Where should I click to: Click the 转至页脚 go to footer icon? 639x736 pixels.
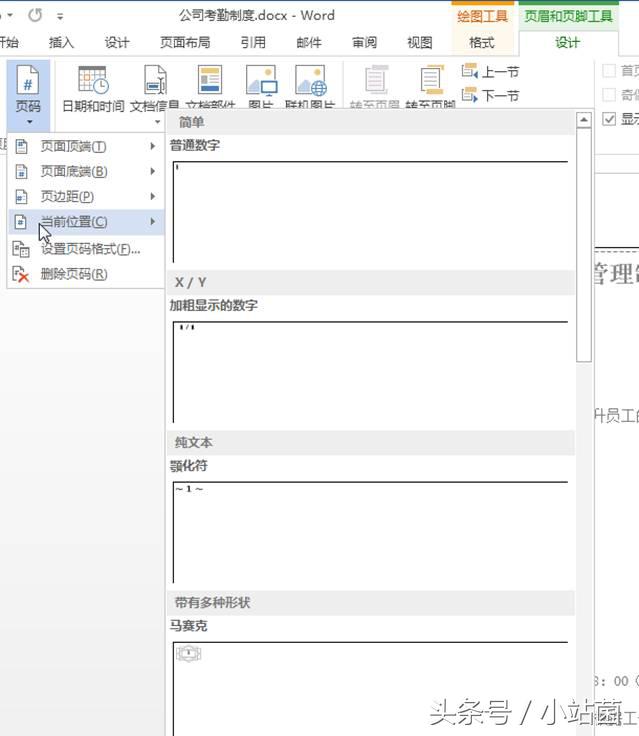[x=431, y=80]
